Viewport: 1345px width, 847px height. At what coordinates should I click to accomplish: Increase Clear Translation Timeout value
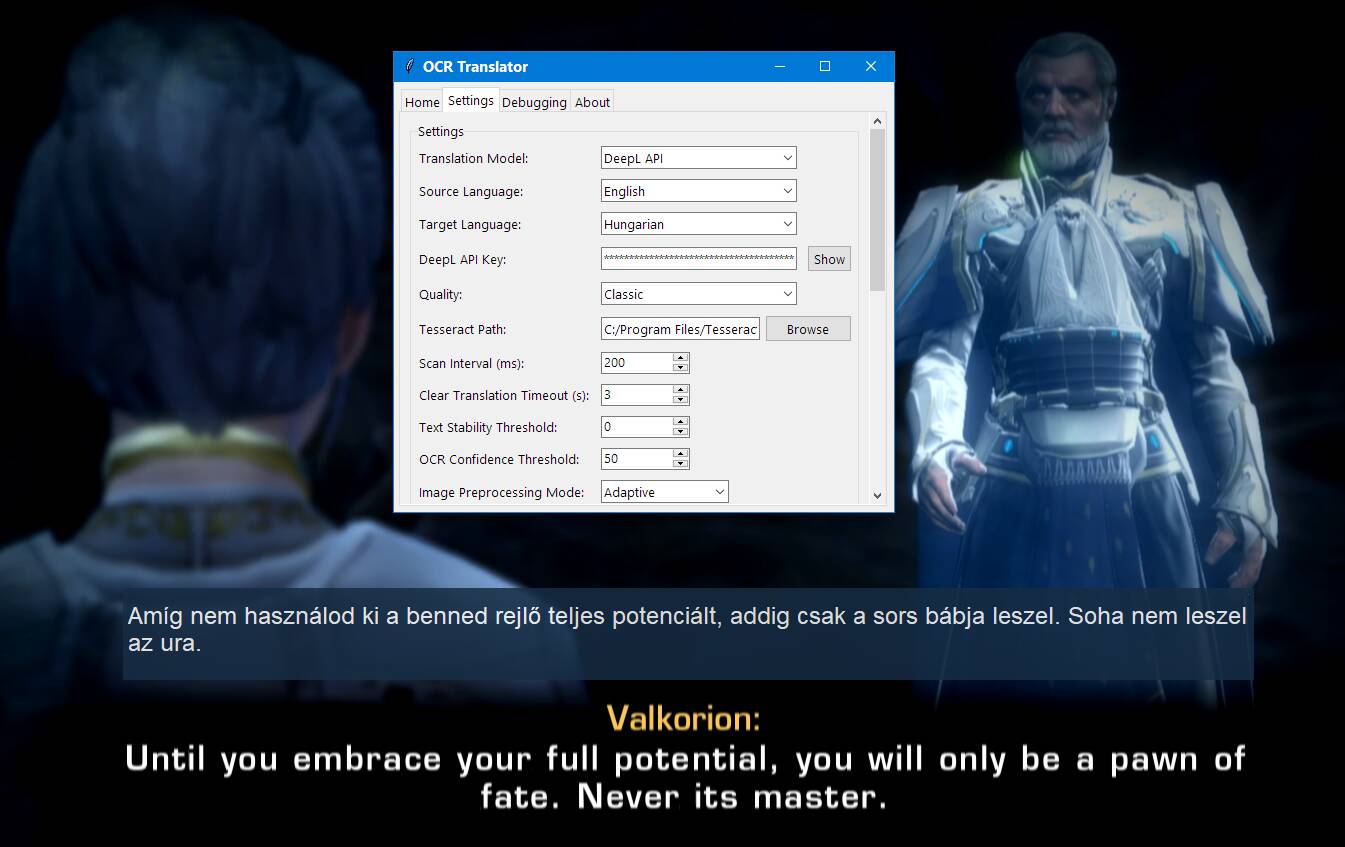click(x=681, y=390)
